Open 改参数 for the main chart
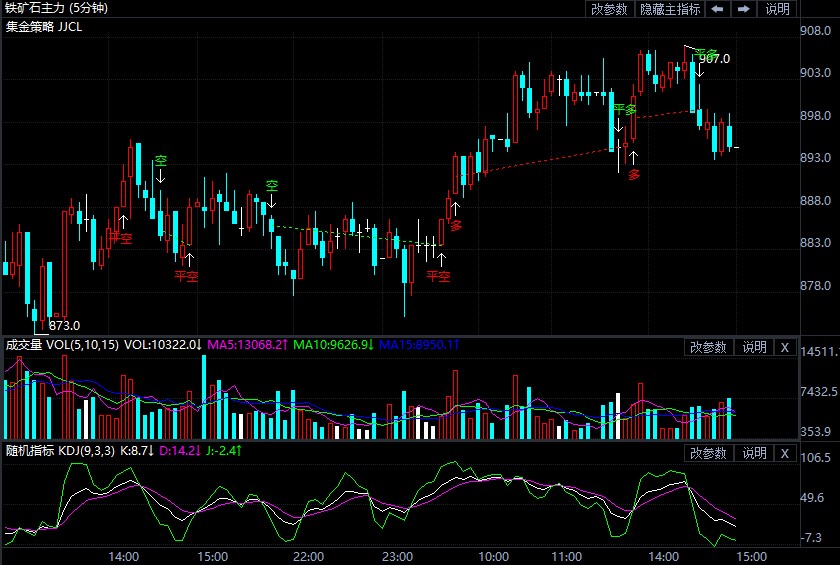 [x=609, y=9]
